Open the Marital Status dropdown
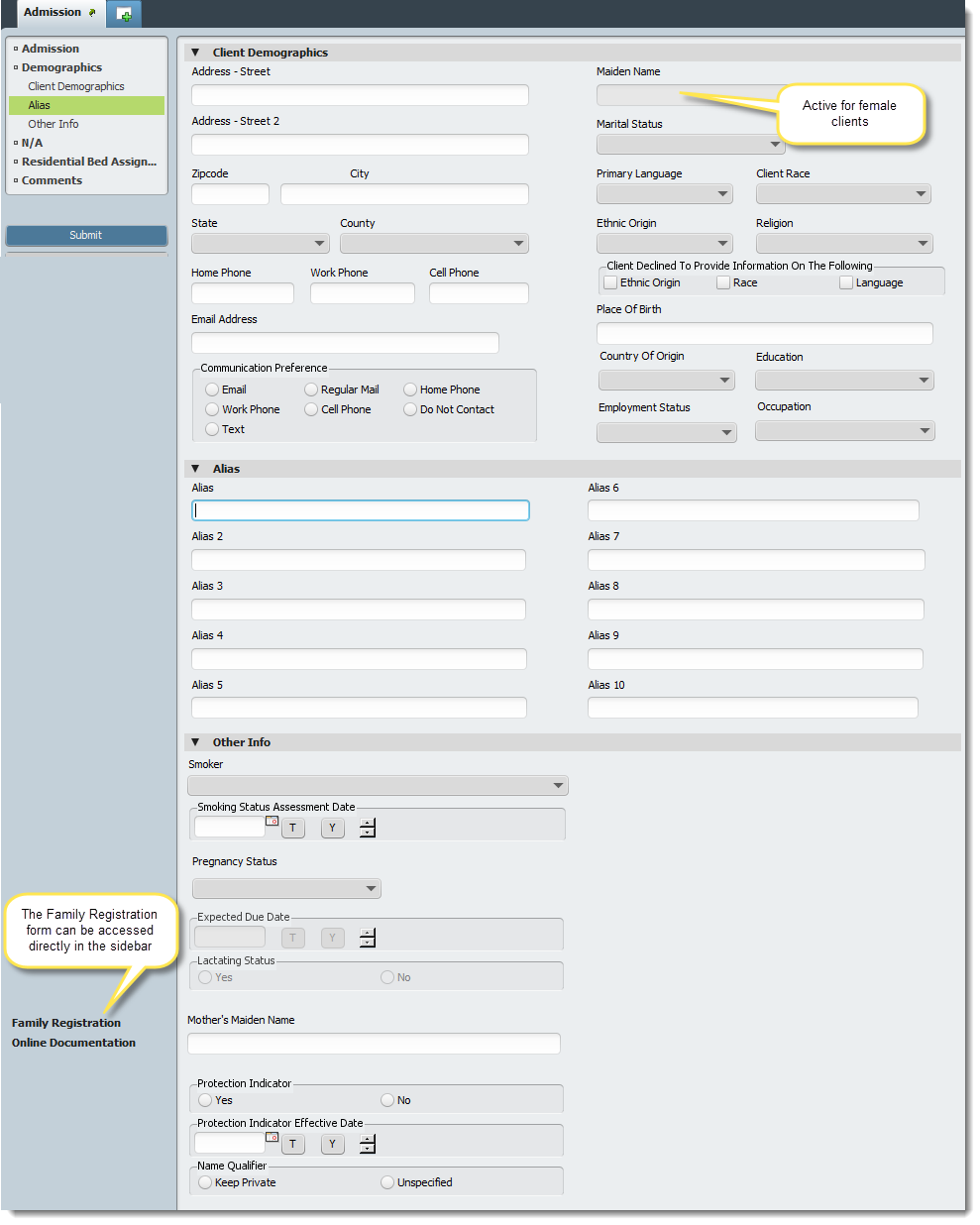This screenshot has width=980, height=1225. pyautogui.click(x=691, y=145)
